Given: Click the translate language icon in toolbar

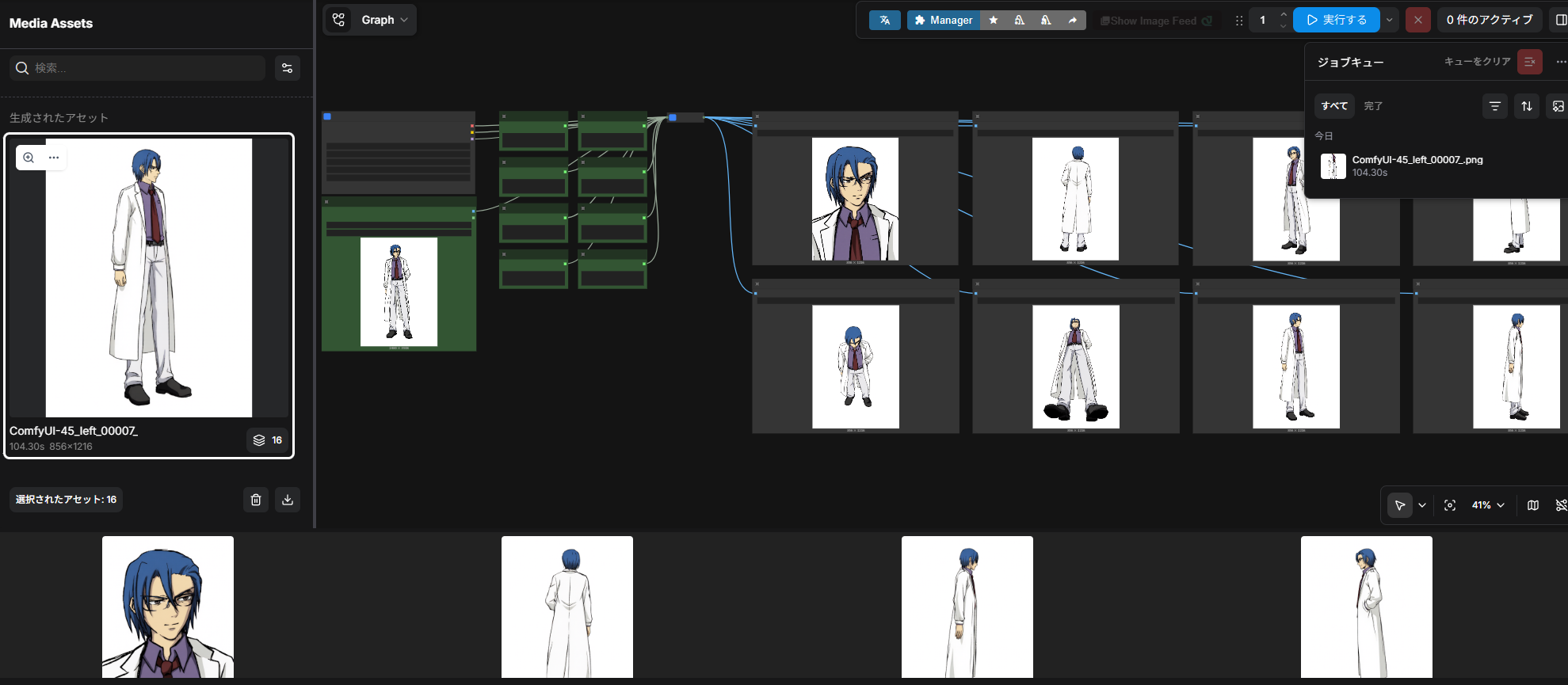Looking at the screenshot, I should click(884, 21).
